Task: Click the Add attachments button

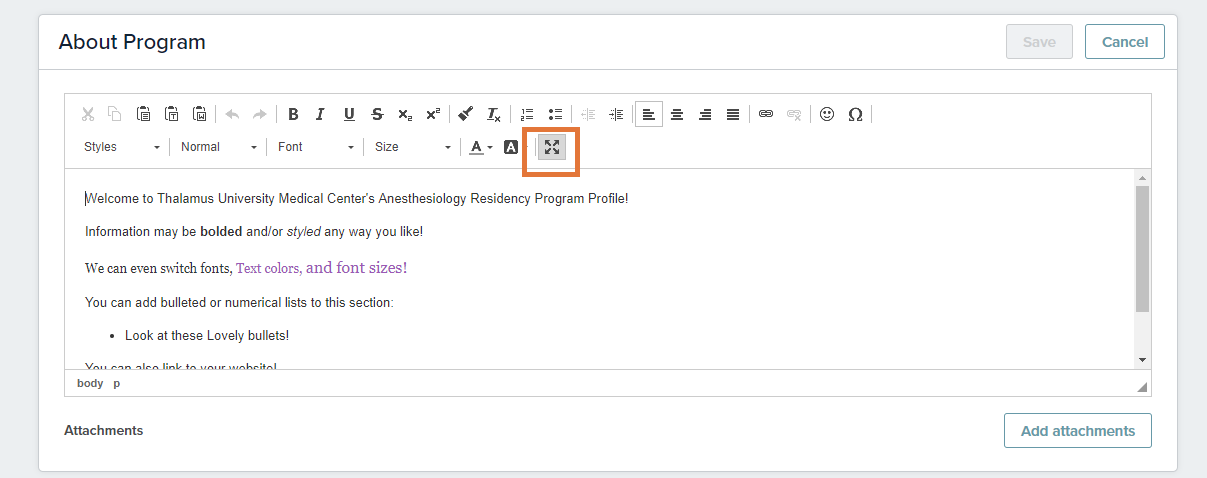Action: coord(1078,431)
